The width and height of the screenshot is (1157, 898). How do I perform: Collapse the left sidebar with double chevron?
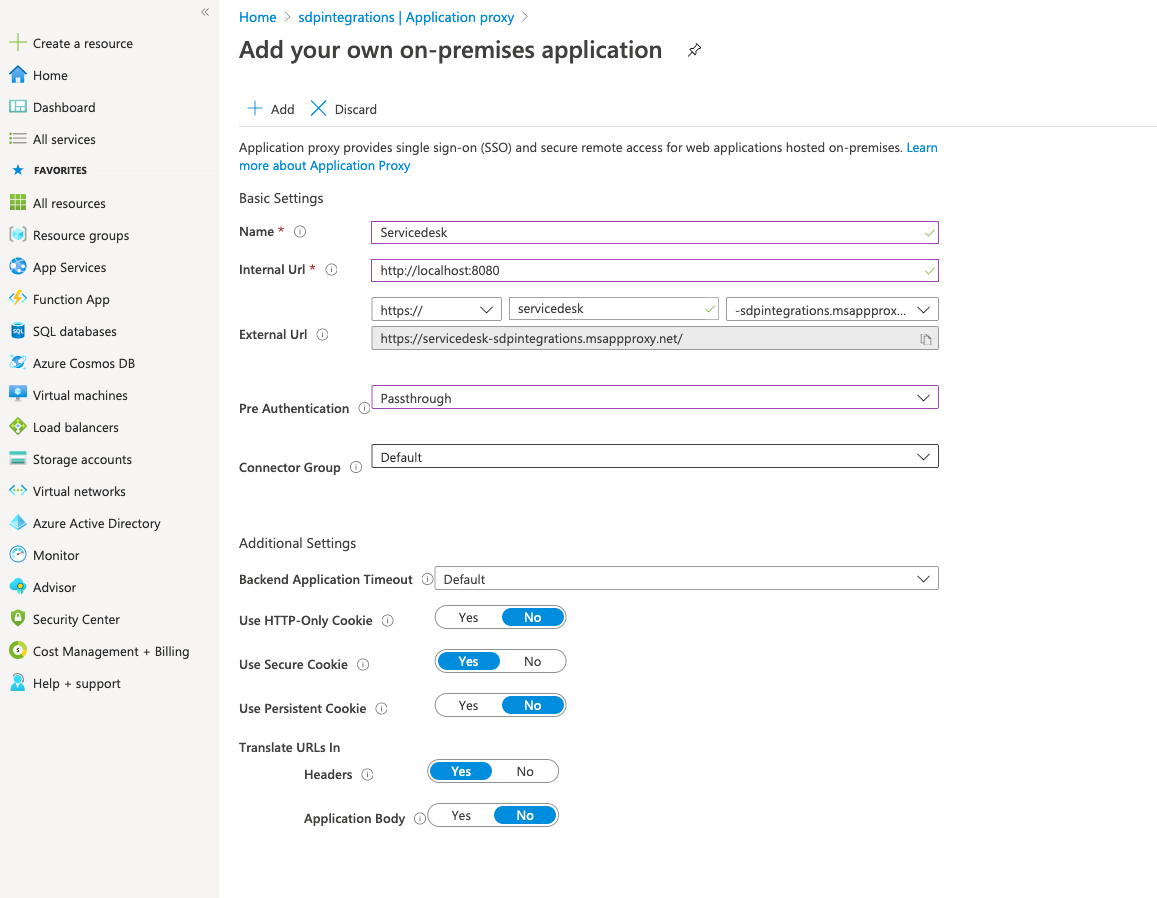[x=205, y=12]
